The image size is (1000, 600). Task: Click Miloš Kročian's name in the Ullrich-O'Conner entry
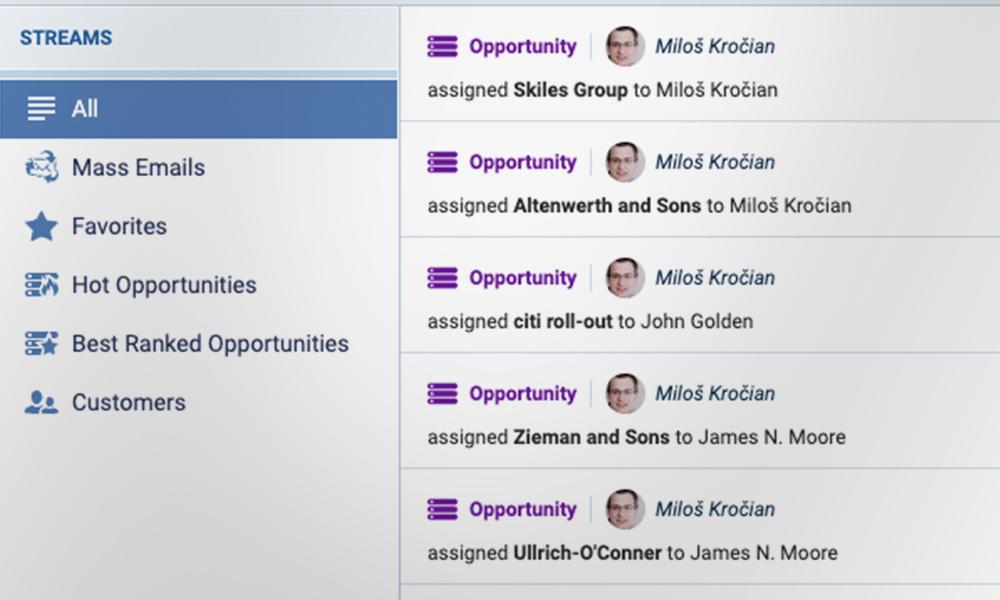(715, 510)
